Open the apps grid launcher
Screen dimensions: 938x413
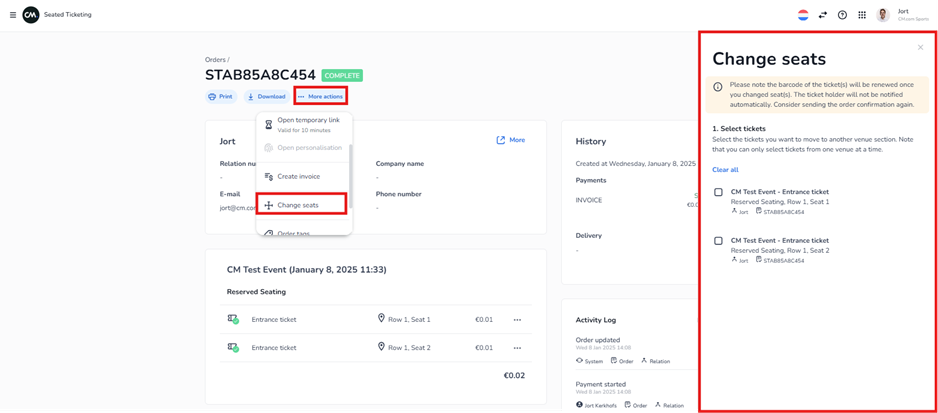click(862, 15)
